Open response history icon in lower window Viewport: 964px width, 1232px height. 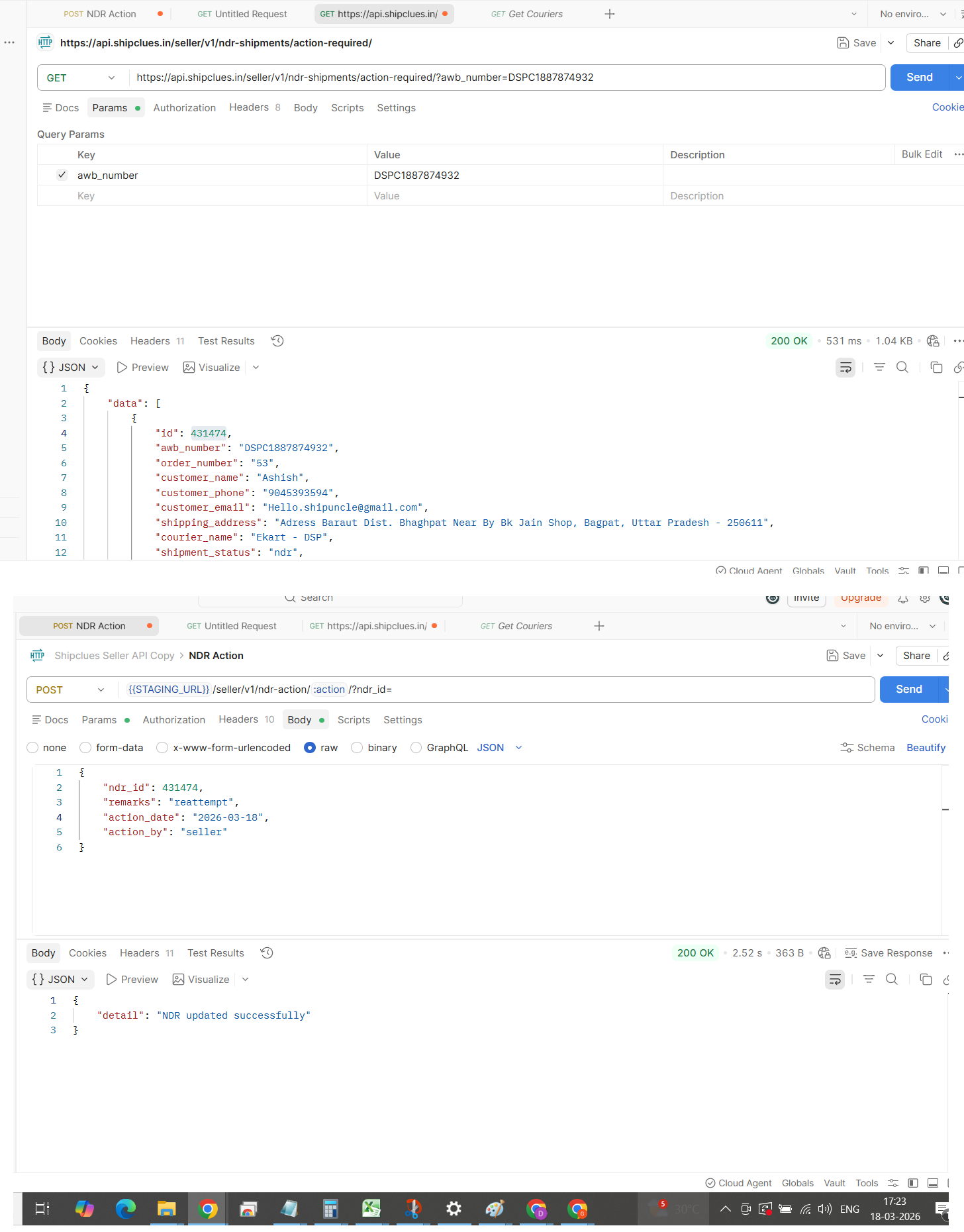(267, 952)
